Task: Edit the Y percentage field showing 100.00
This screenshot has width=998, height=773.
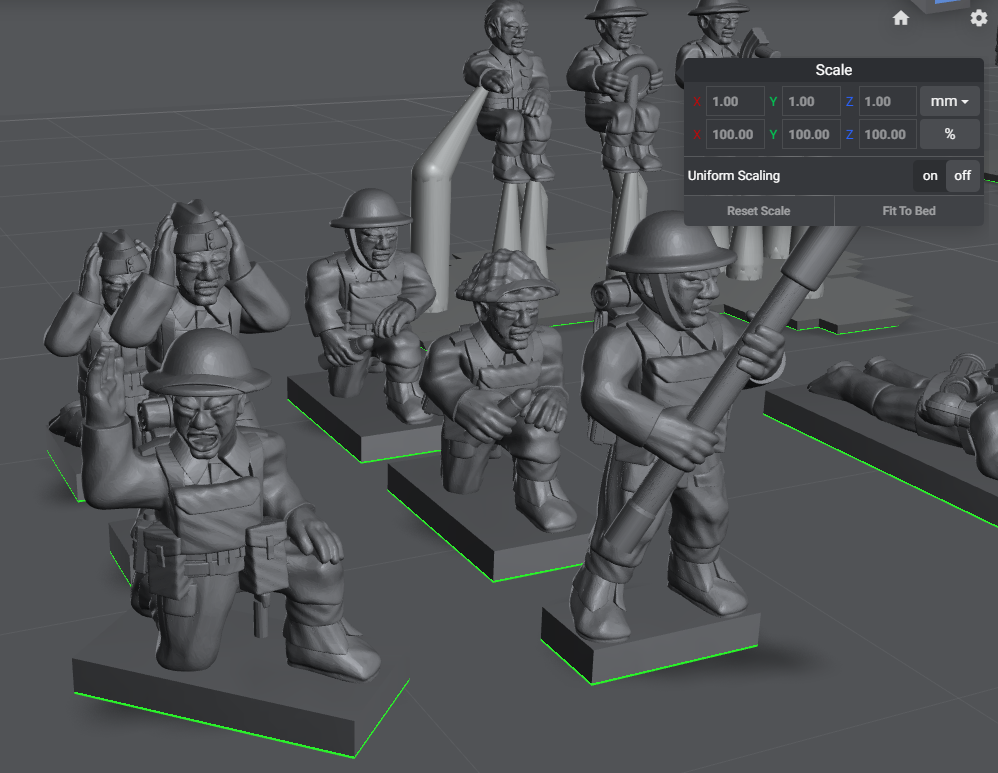Action: (x=810, y=133)
